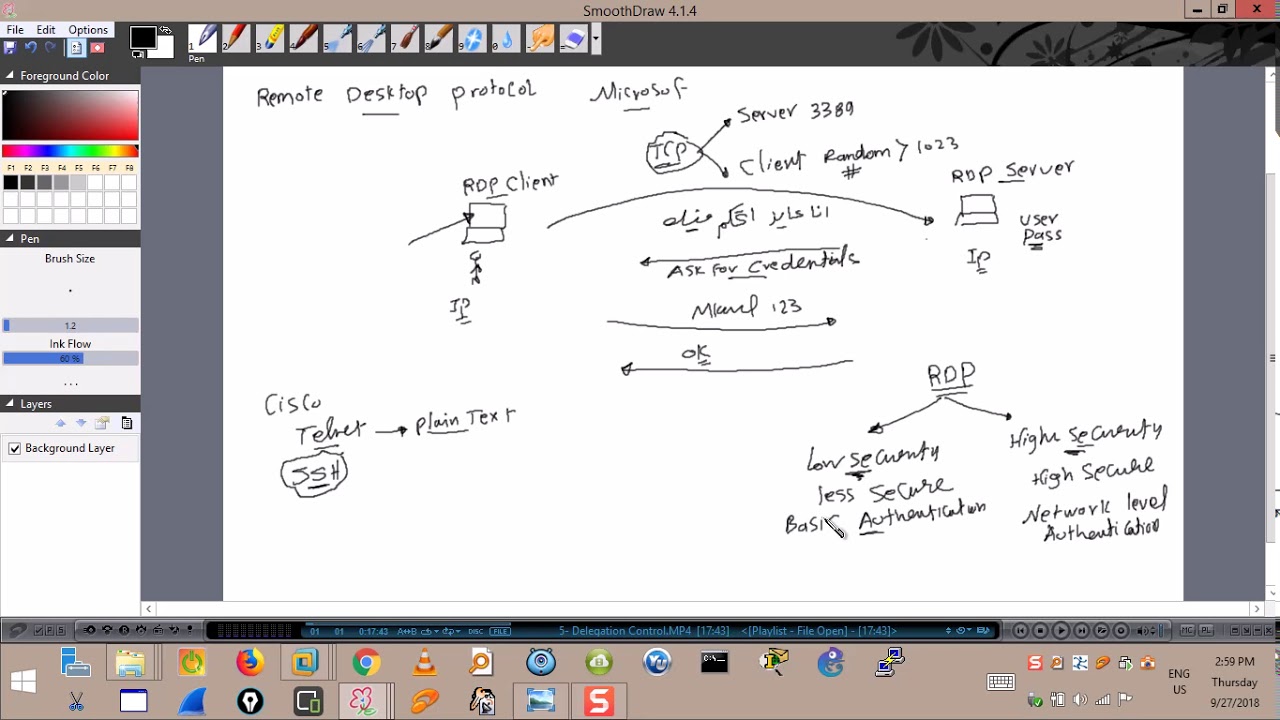Viewport: 1280px width, 720px height.
Task: Open the Windows Start menu
Action: pos(22,682)
